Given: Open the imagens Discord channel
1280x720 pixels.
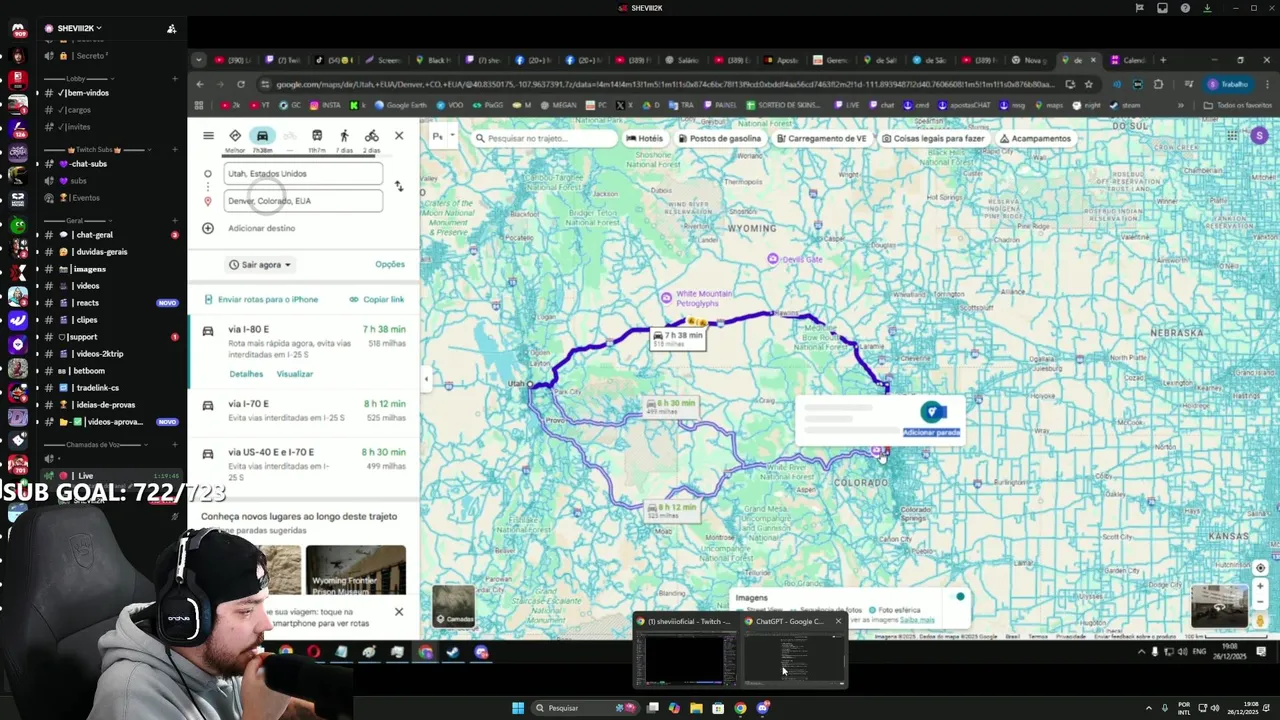Looking at the screenshot, I should [x=88, y=269].
